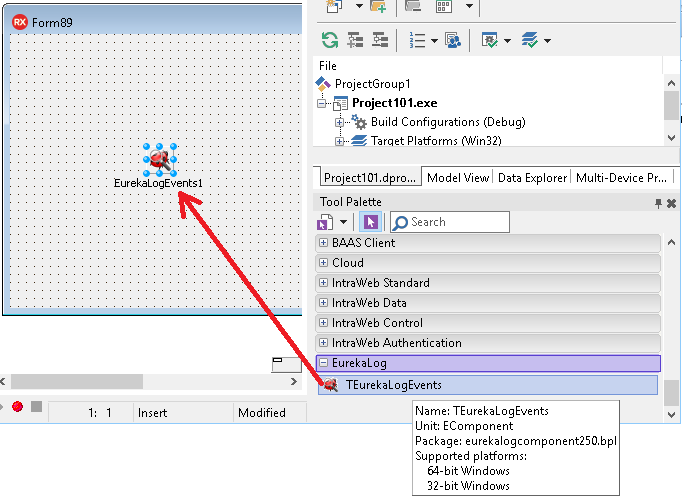Click the add folder with plus icon

(378, 6)
